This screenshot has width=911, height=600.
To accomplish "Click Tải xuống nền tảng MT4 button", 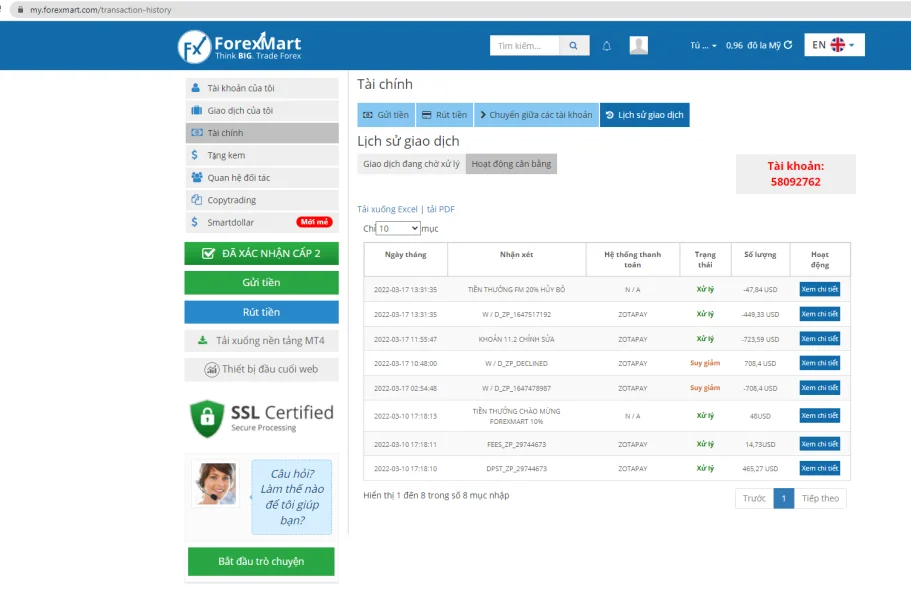I will click(x=261, y=340).
